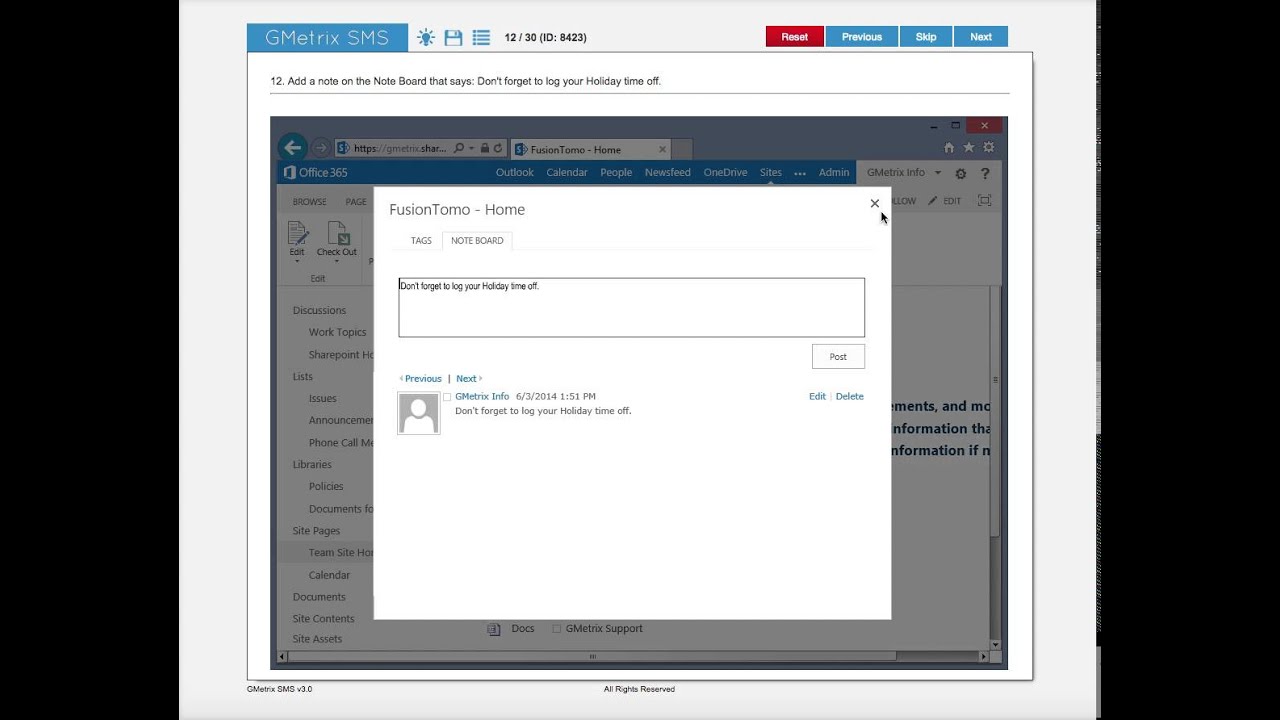
Task: Open Site Contents in the left navigation
Action: [323, 619]
